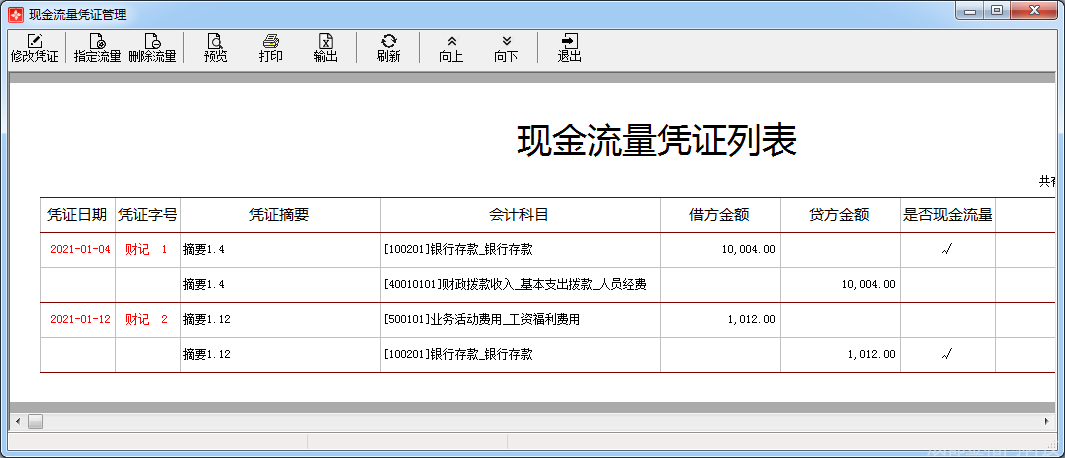The height and width of the screenshot is (458, 1065).
Task: Open the 预览 print preview
Action: tap(215, 47)
